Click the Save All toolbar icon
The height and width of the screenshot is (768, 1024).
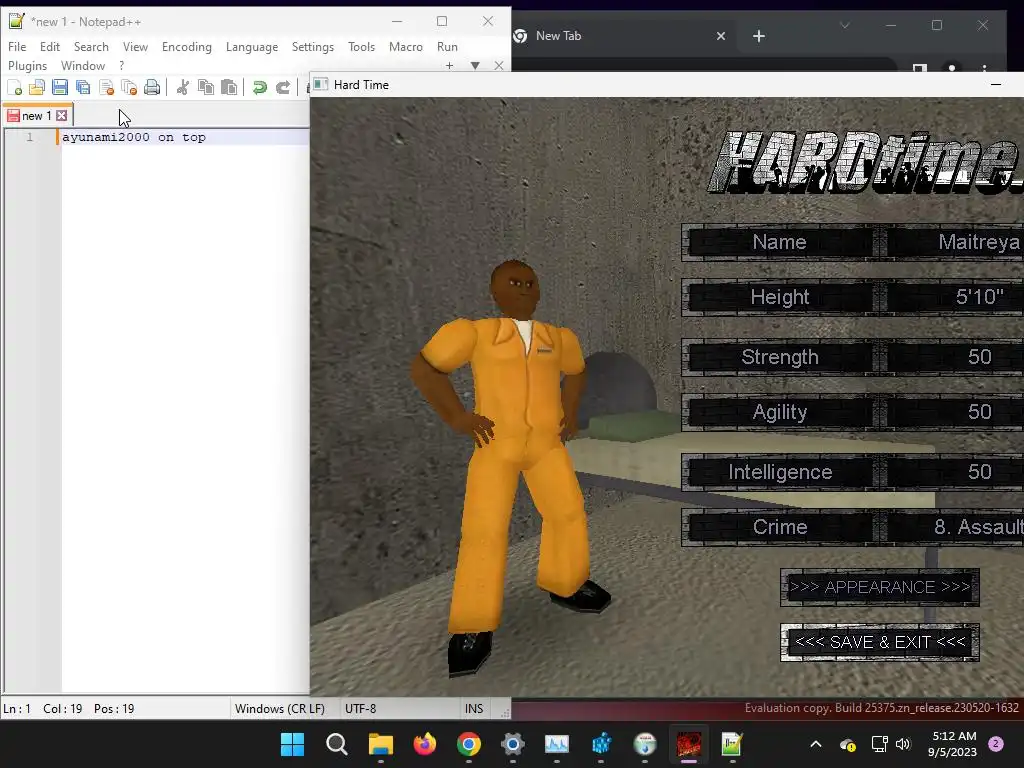[x=83, y=88]
